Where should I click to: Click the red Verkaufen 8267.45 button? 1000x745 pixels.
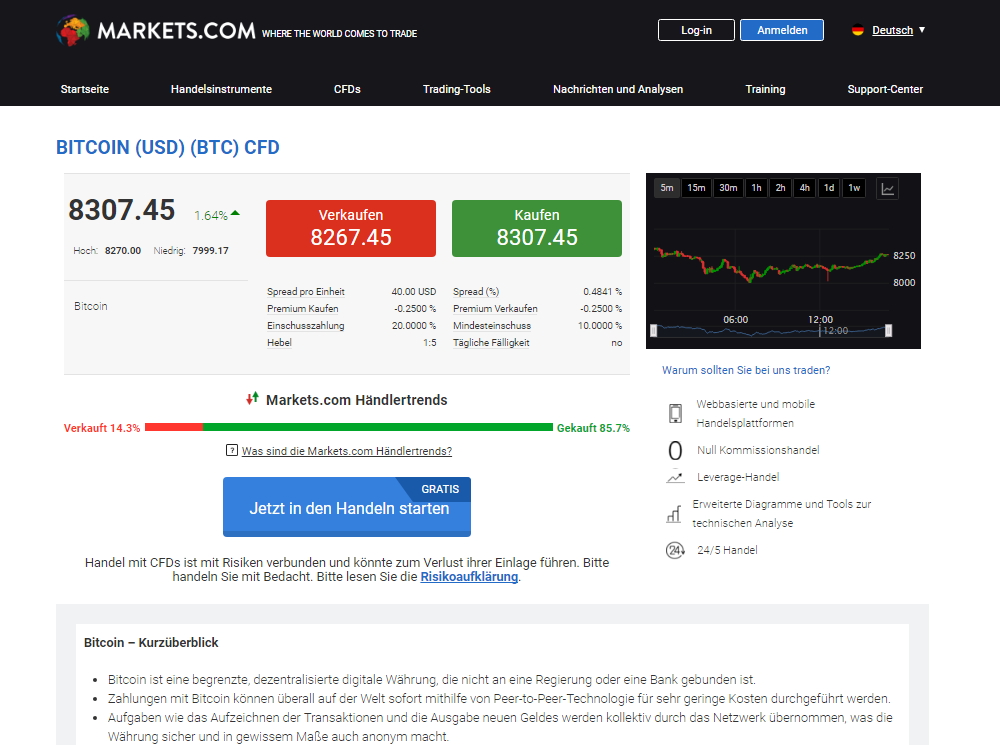tap(351, 228)
